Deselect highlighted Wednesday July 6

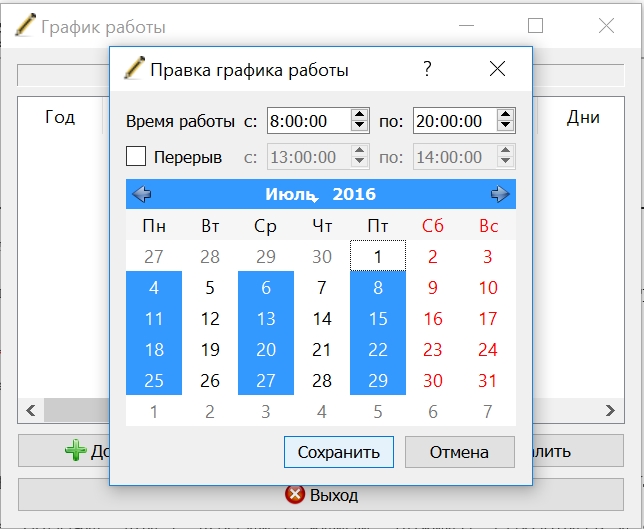pos(266,287)
